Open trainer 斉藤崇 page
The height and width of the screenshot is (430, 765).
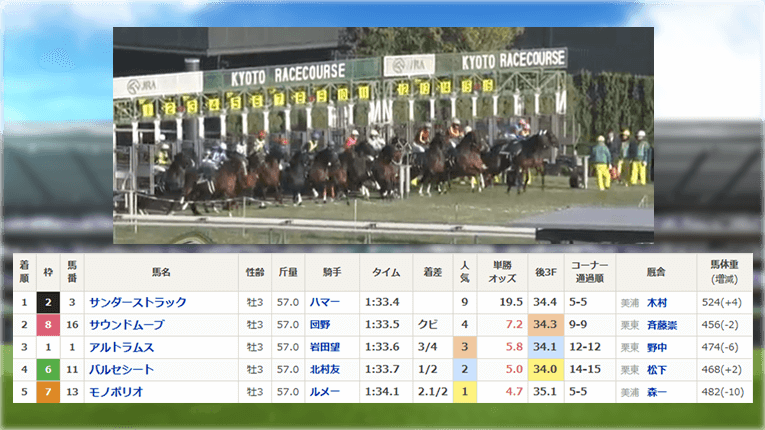tap(661, 325)
